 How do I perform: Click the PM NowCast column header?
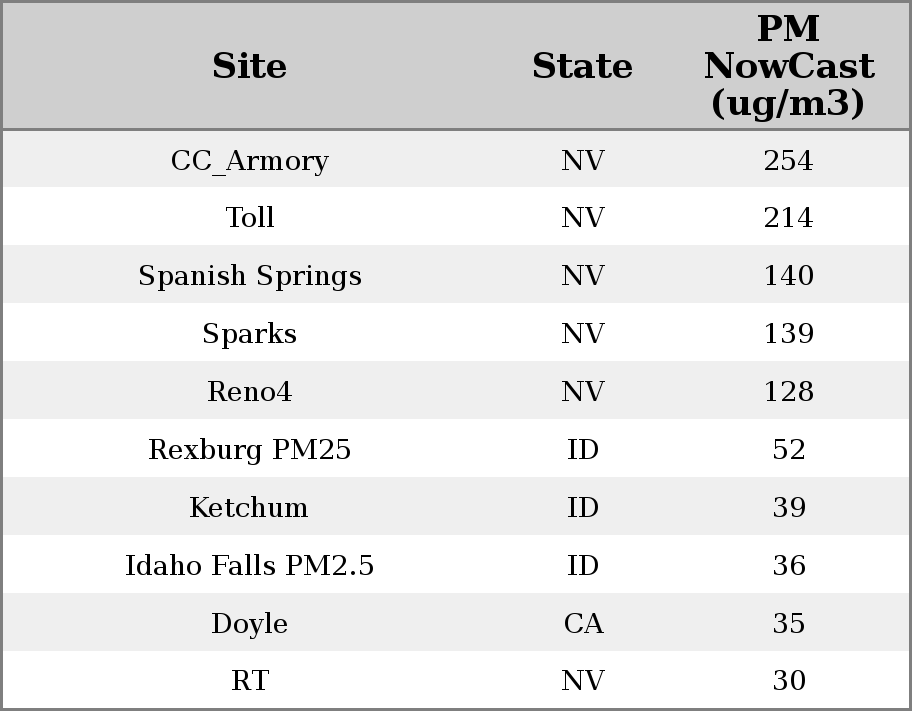tap(788, 66)
